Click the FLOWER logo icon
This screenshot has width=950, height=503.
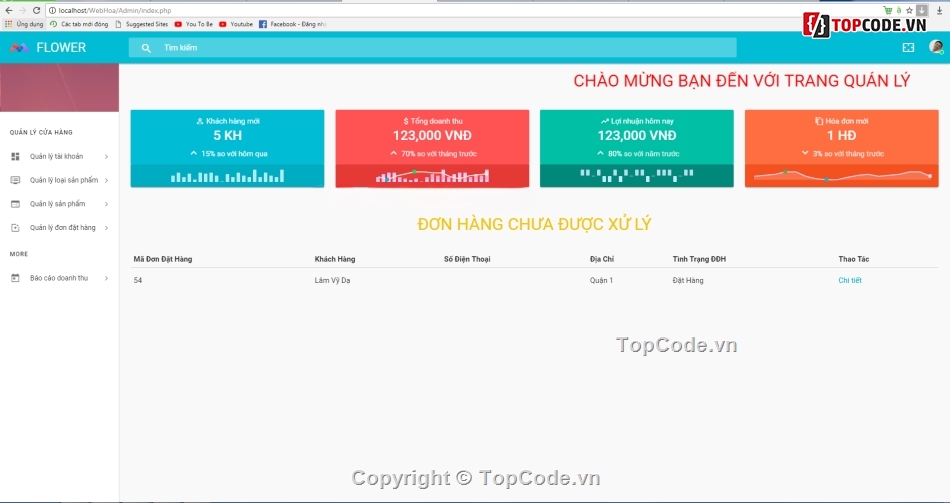[x=19, y=47]
